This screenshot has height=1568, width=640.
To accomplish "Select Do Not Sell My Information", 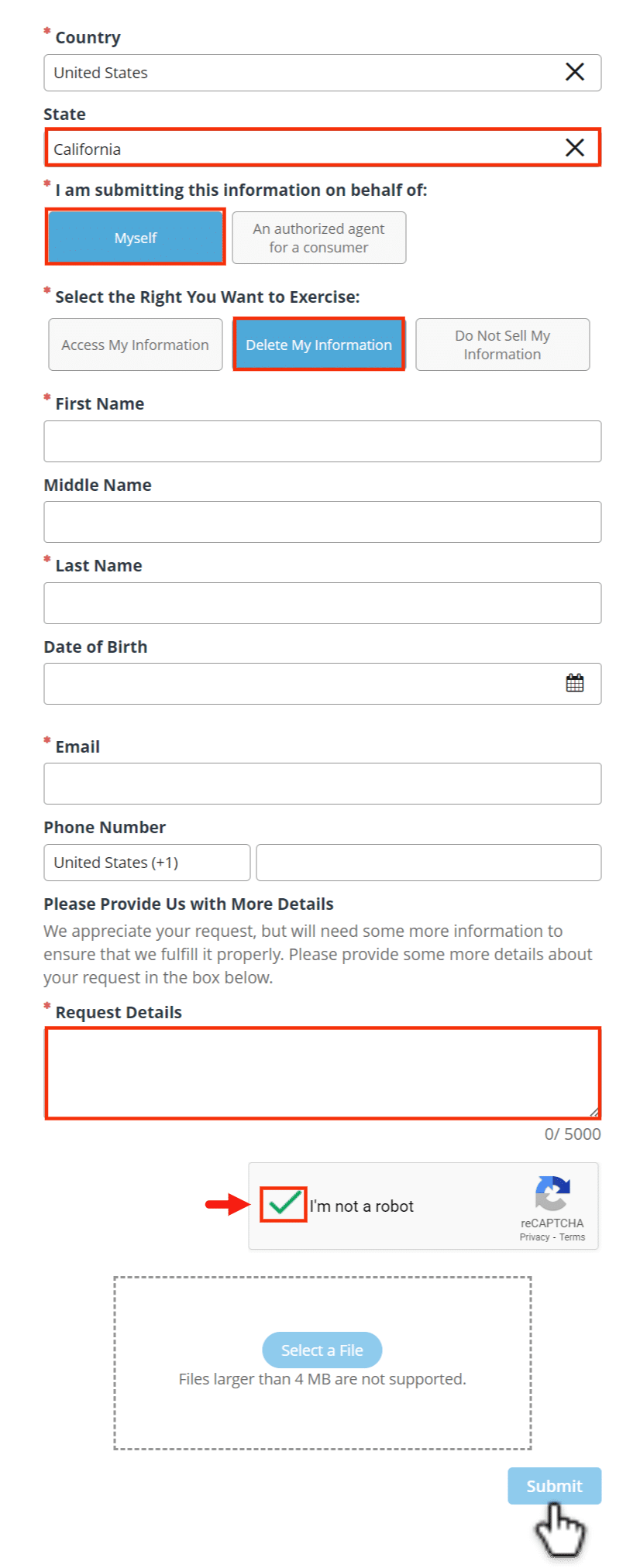I will click(502, 345).
